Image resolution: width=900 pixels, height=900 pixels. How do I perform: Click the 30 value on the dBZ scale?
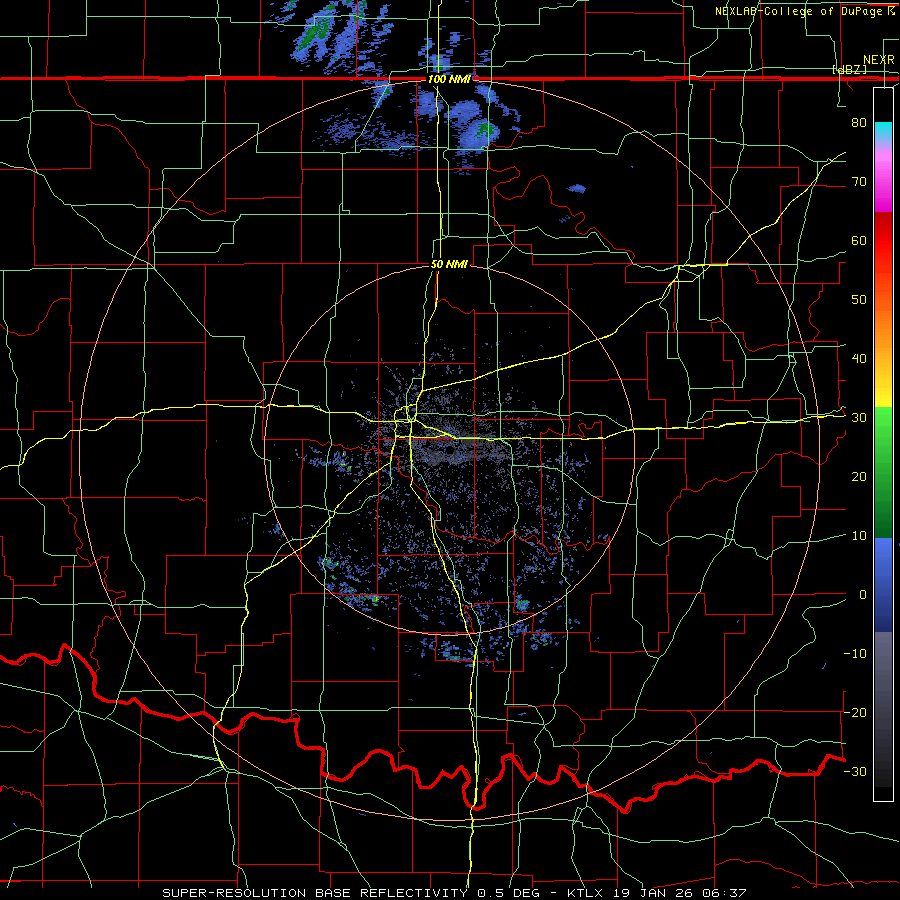click(x=859, y=418)
